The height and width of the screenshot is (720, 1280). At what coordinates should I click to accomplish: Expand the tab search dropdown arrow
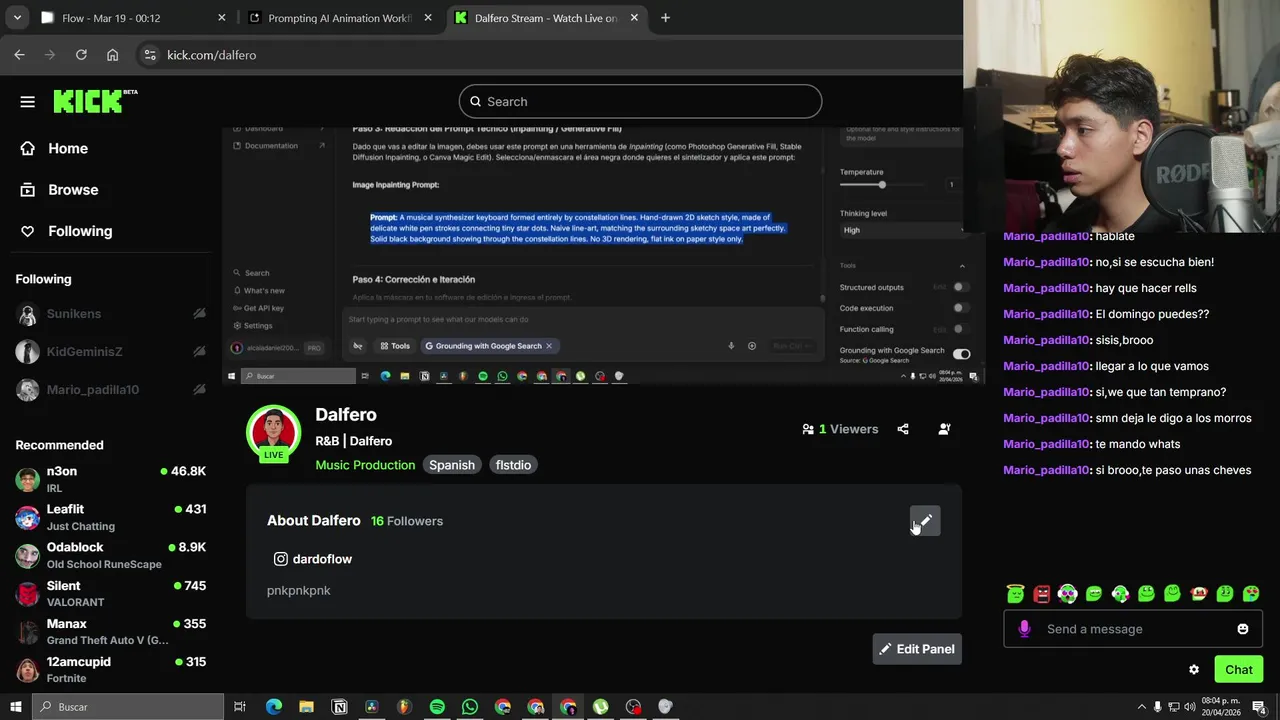pos(17,18)
